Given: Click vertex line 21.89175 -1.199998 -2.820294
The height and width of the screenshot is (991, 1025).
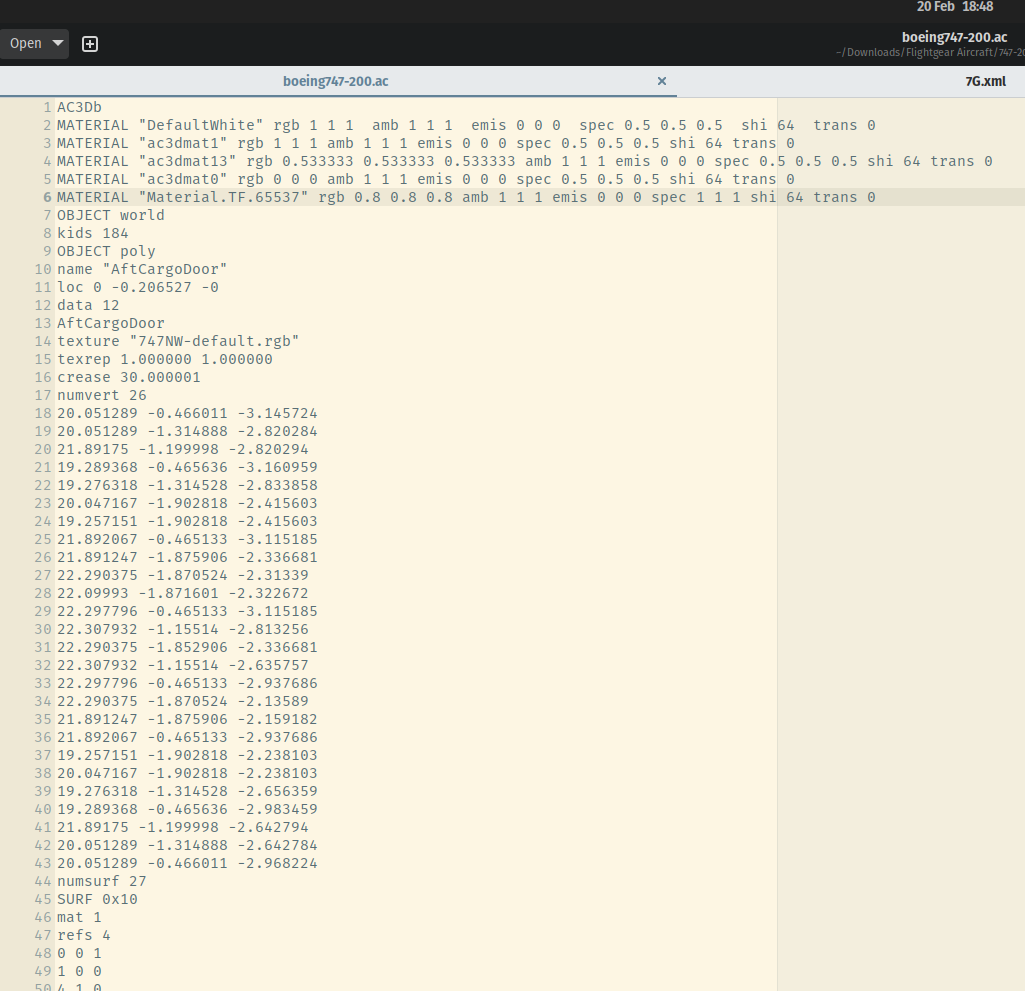Looking at the screenshot, I should click(182, 449).
